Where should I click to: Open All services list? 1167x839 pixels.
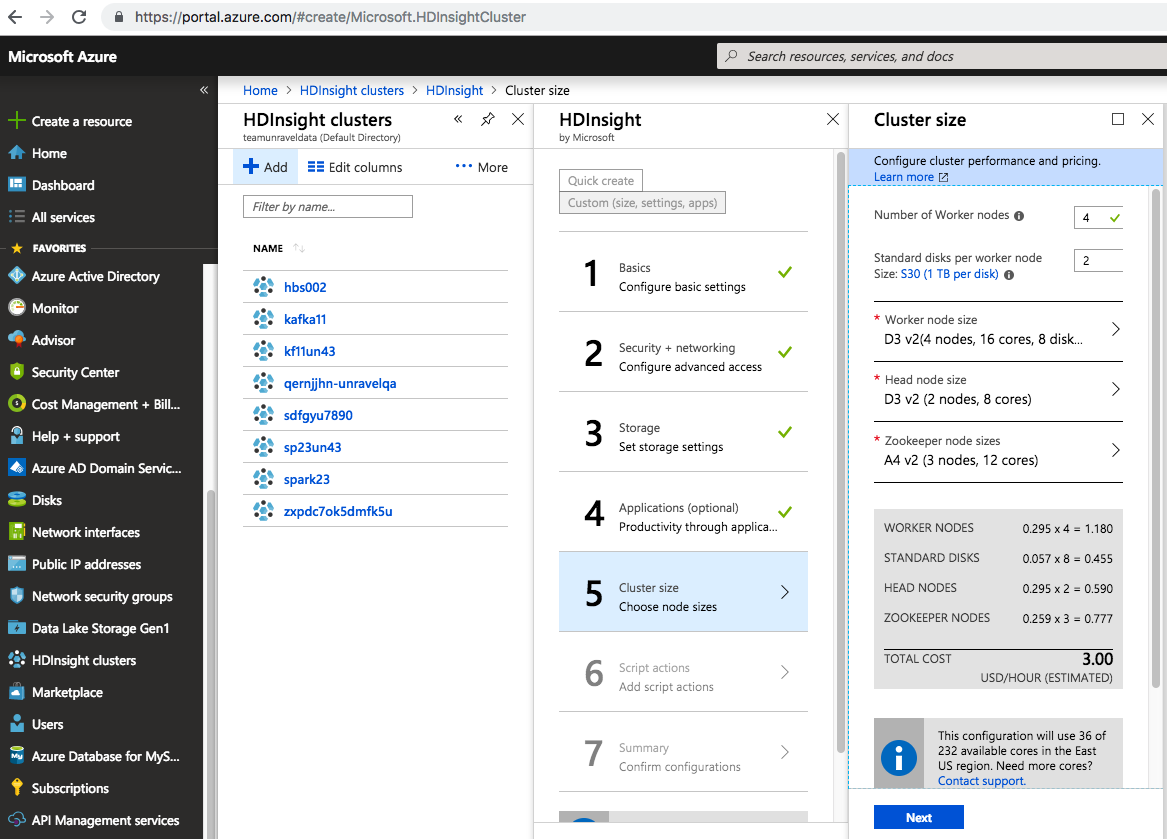(63, 217)
